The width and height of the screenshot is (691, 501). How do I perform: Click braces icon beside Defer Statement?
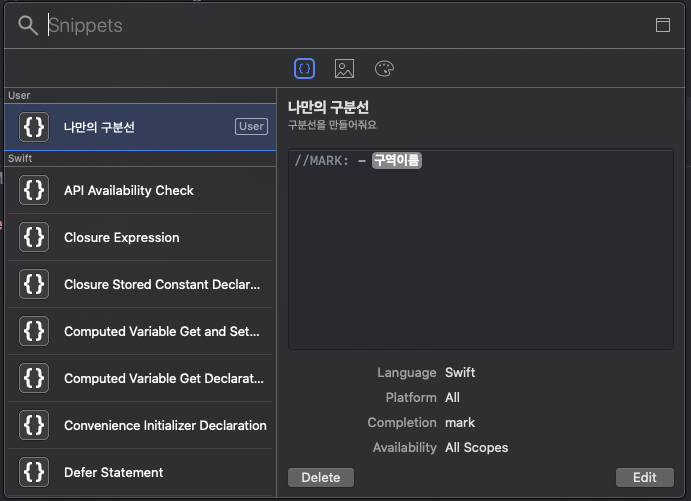point(34,472)
